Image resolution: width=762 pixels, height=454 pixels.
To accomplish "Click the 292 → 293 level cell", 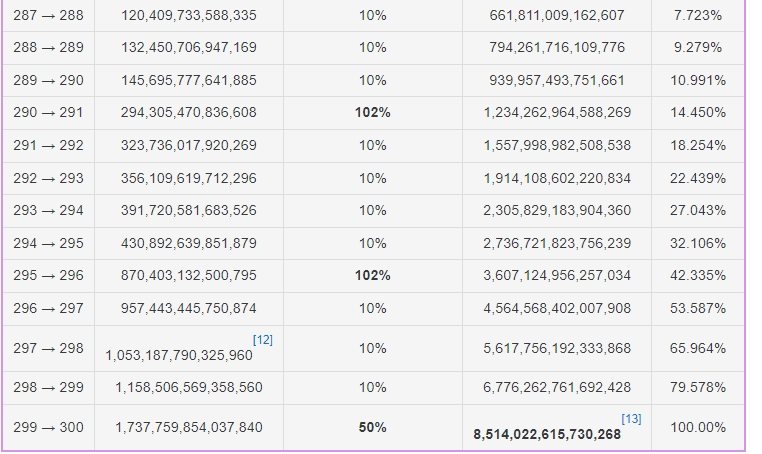I will 48,178.
